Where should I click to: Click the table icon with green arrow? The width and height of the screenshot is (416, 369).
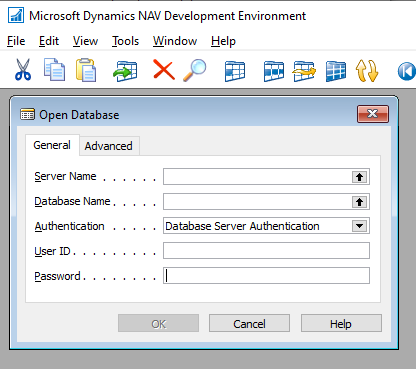coord(125,71)
